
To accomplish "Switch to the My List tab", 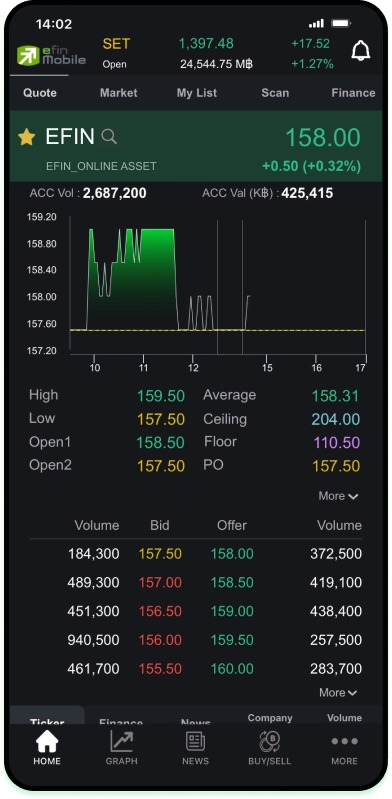I will point(197,93).
